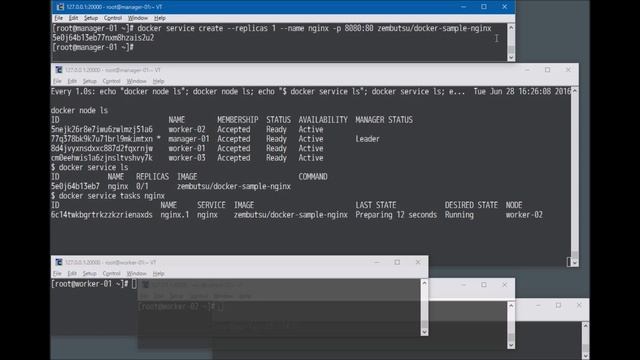Minimize the watch output terminal window
640x360 pixels.
(x=527, y=70)
